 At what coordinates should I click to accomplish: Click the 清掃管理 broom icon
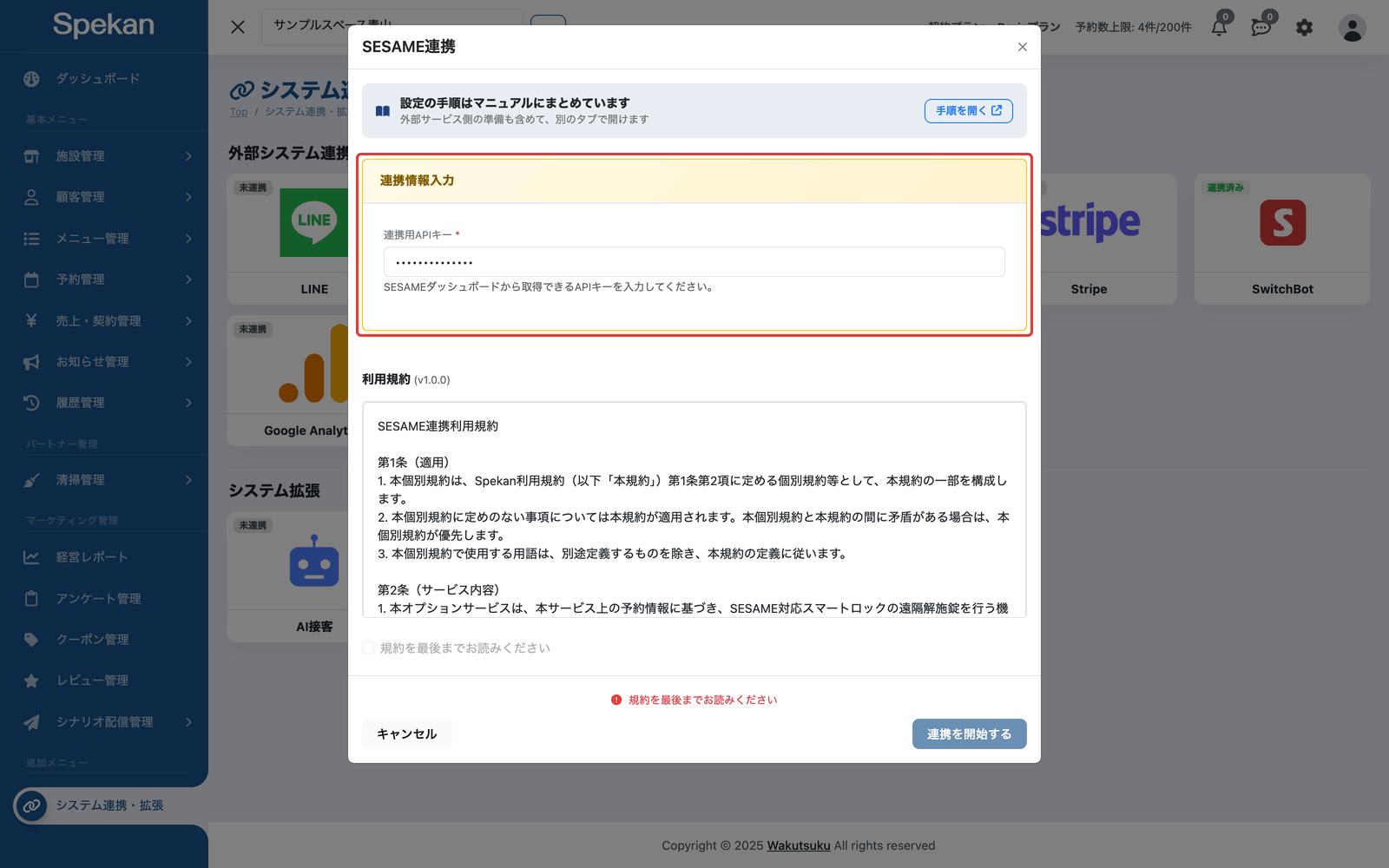31,480
